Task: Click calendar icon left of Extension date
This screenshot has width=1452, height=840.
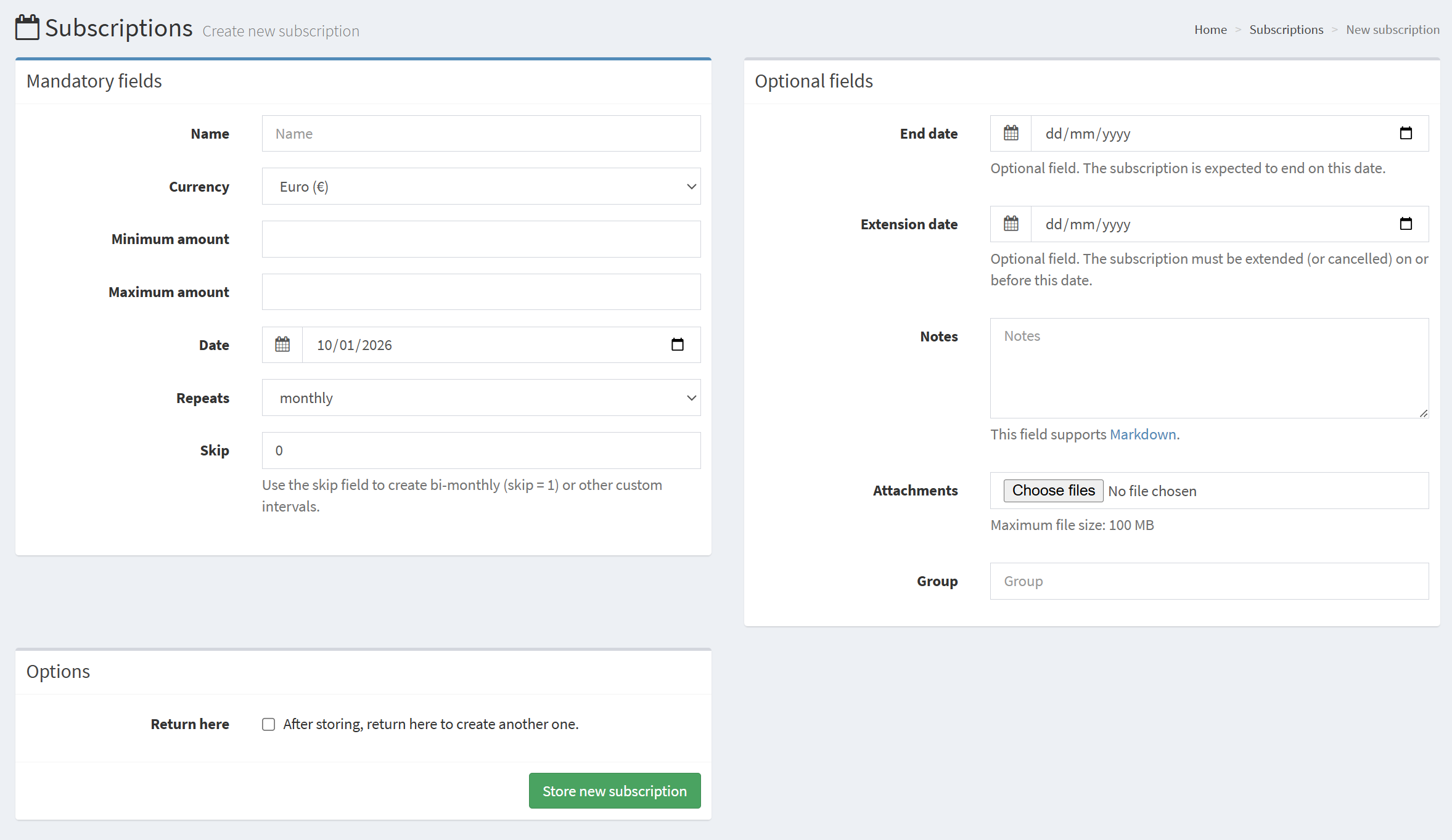Action: click(1011, 224)
